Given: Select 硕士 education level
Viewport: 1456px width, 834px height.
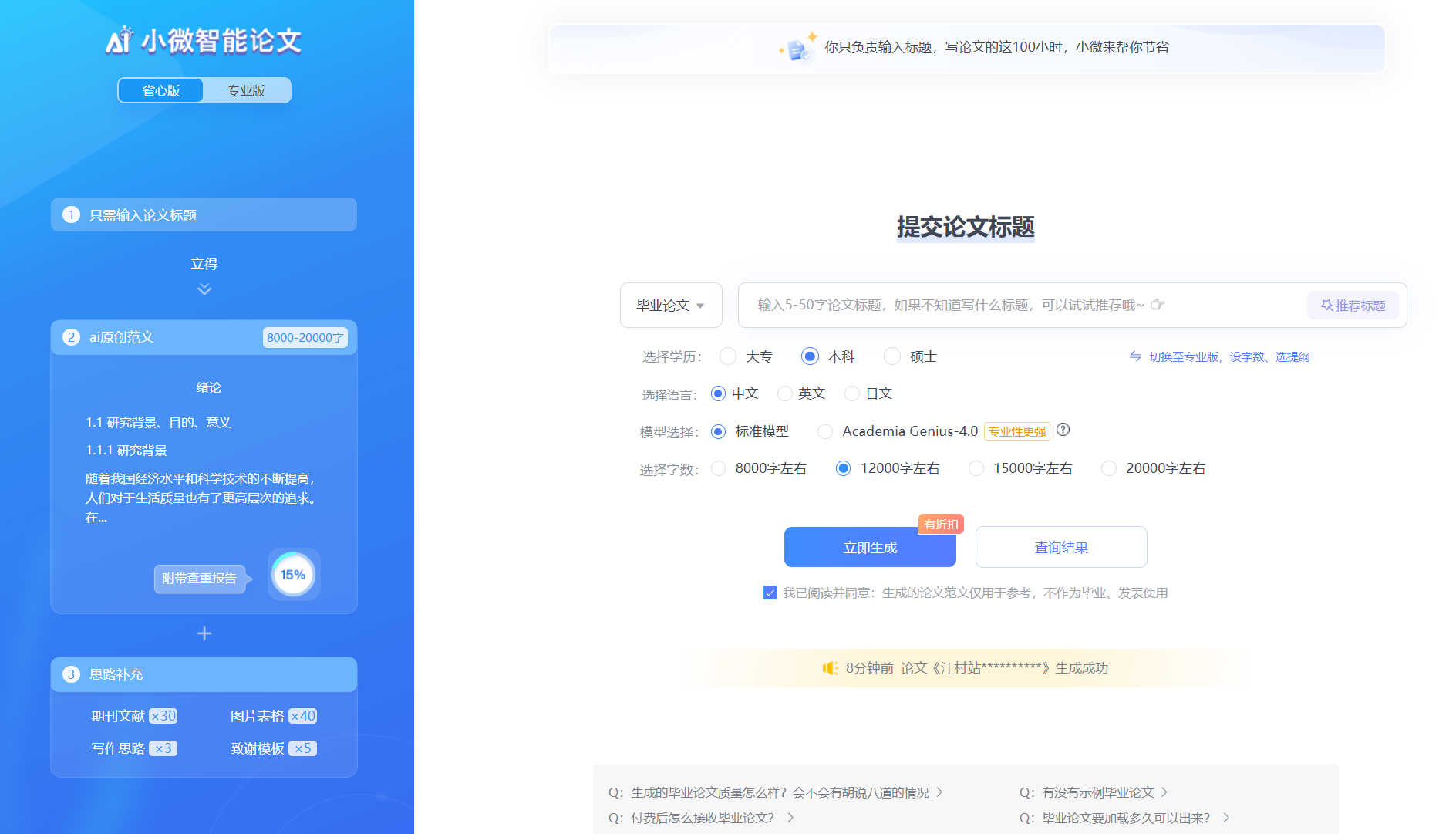Looking at the screenshot, I should tap(892, 356).
